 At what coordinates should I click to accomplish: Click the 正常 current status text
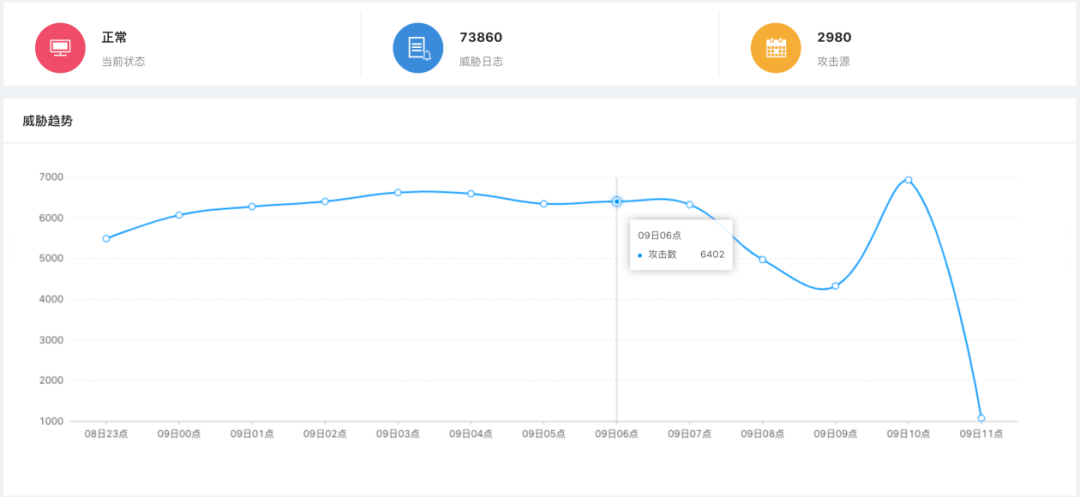pyautogui.click(x=114, y=37)
